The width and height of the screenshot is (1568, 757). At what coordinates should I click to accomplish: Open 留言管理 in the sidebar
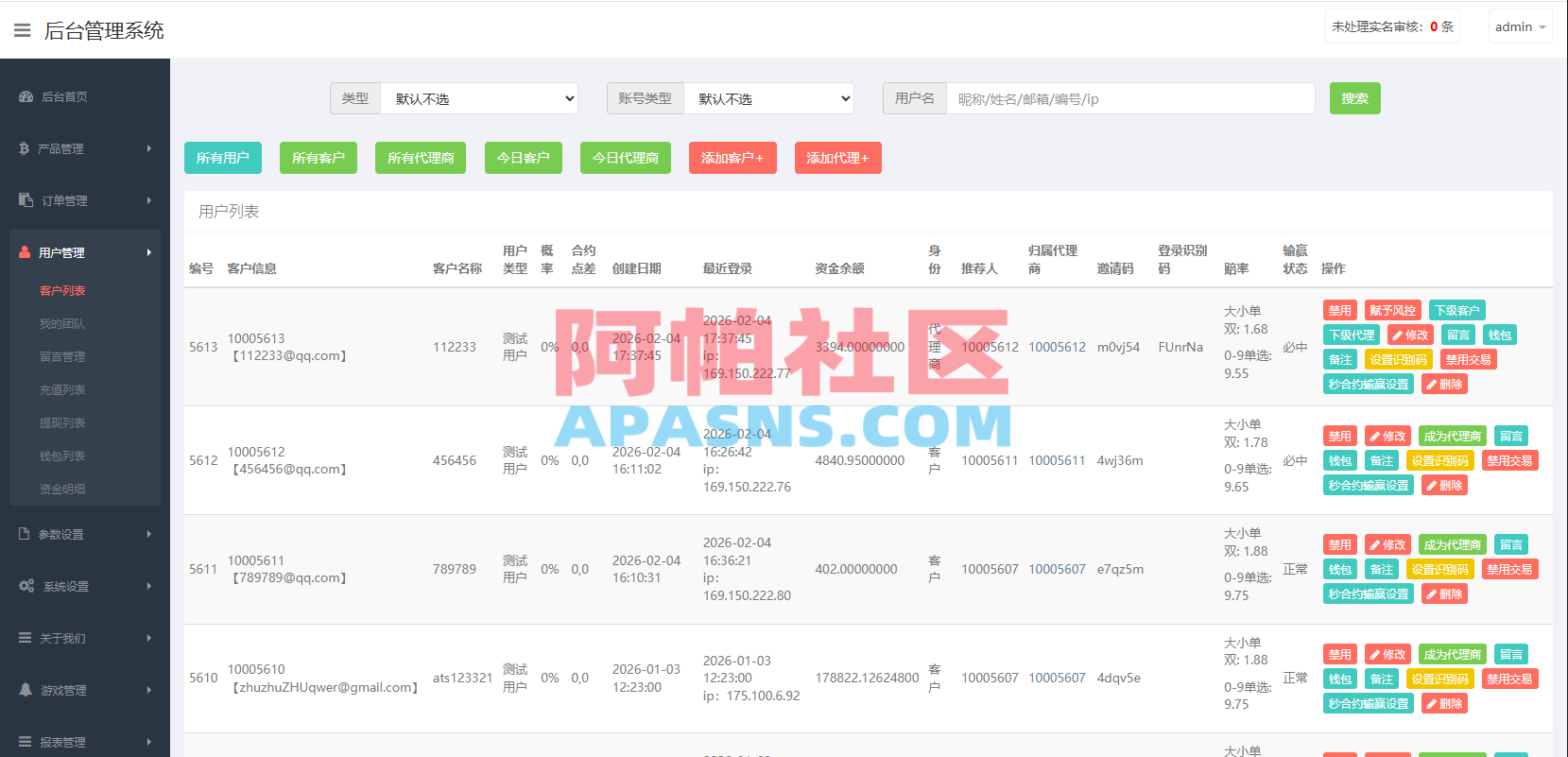pos(62,357)
